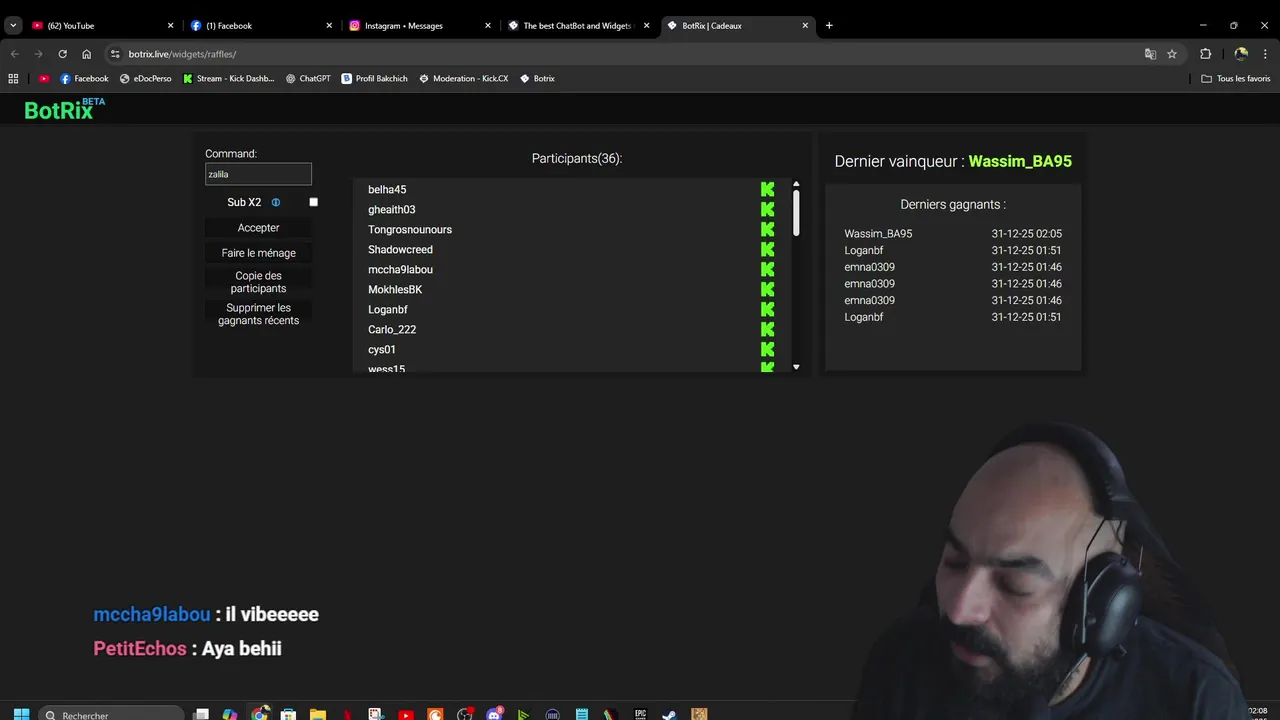Open the Profil Bakchich bookmark
Viewport: 1280px width, 720px height.
(x=374, y=78)
